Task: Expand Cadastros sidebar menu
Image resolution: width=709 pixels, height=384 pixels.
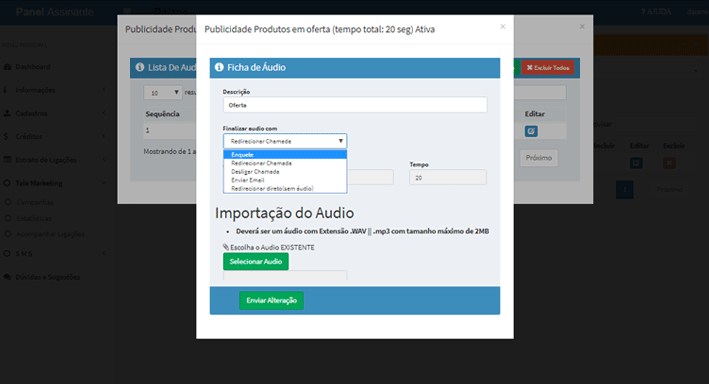Action: (54, 113)
